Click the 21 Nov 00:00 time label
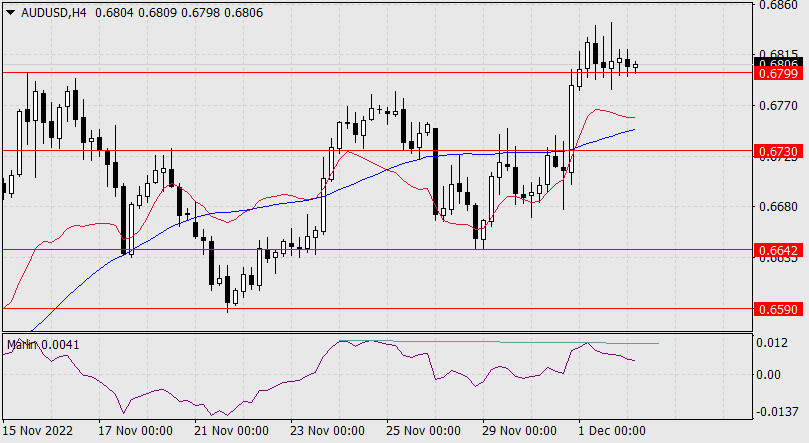Viewport: 809px width, 443px height. tap(231, 431)
